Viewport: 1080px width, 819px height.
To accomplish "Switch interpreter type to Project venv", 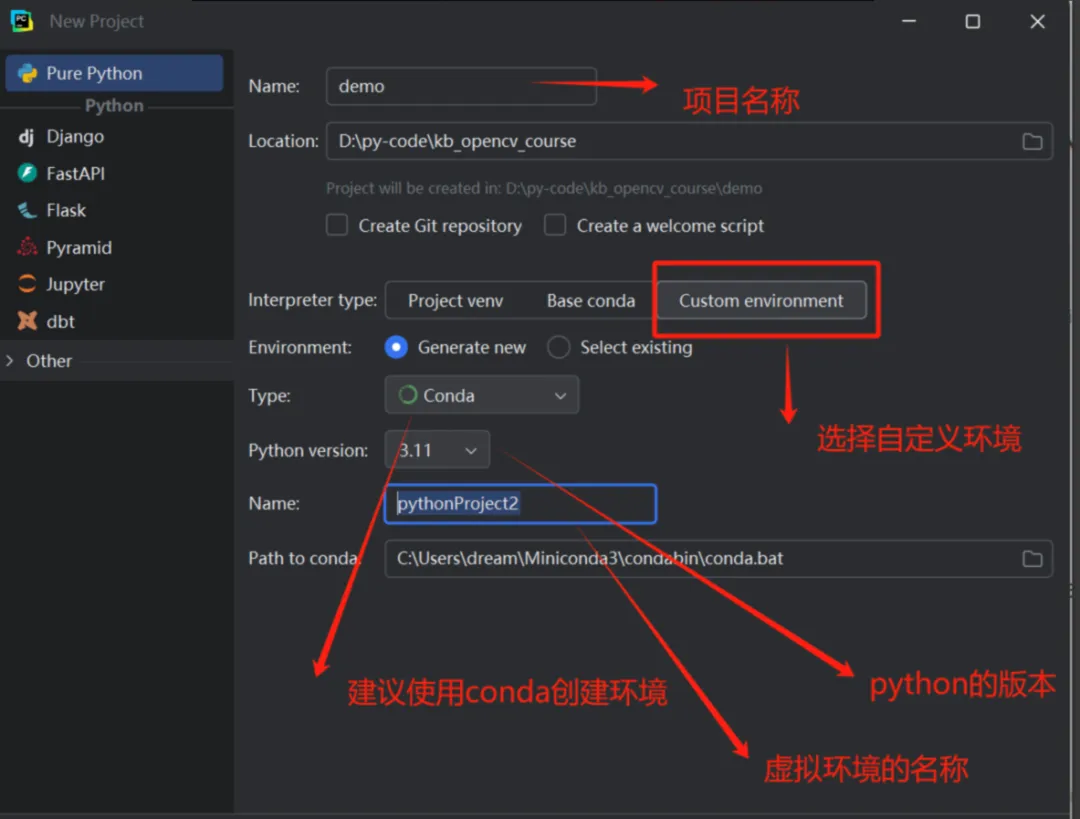I will tap(455, 300).
